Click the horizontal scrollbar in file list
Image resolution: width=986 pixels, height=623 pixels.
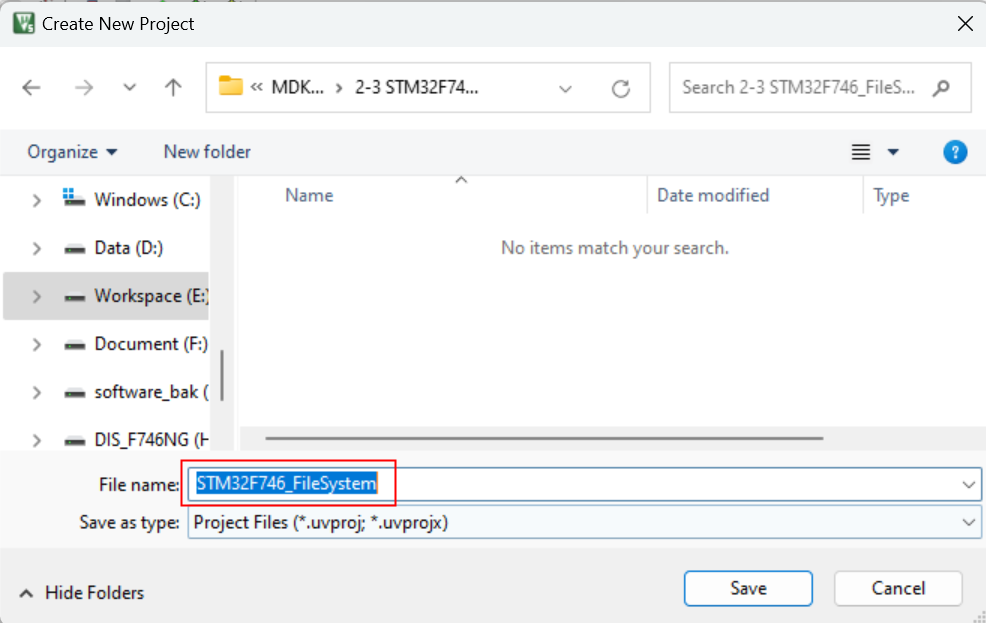tap(544, 438)
